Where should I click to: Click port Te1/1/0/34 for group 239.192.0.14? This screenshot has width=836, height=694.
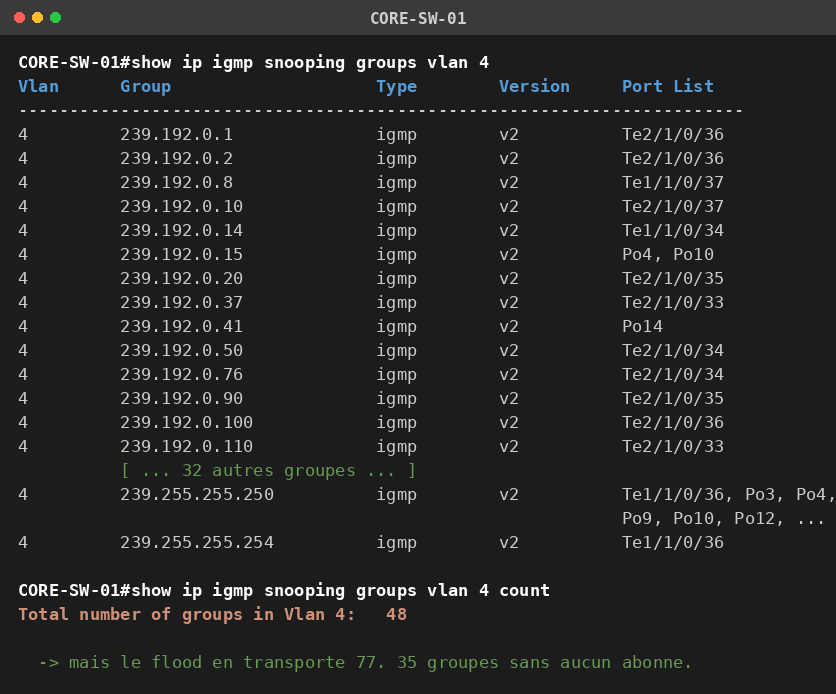tap(673, 230)
